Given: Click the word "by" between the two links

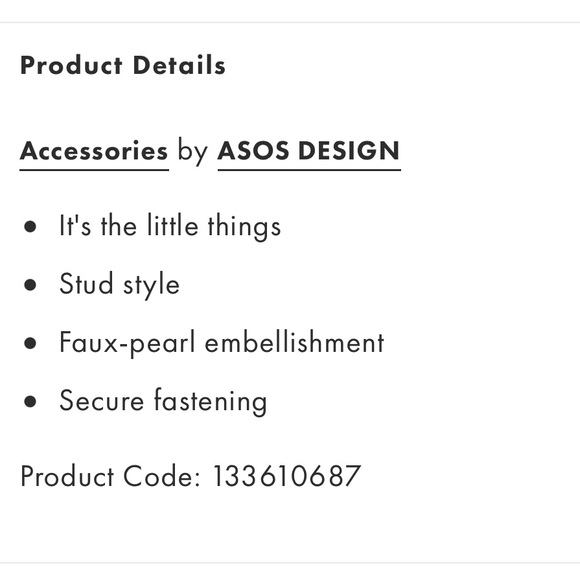Looking at the screenshot, I should pyautogui.click(x=193, y=152).
